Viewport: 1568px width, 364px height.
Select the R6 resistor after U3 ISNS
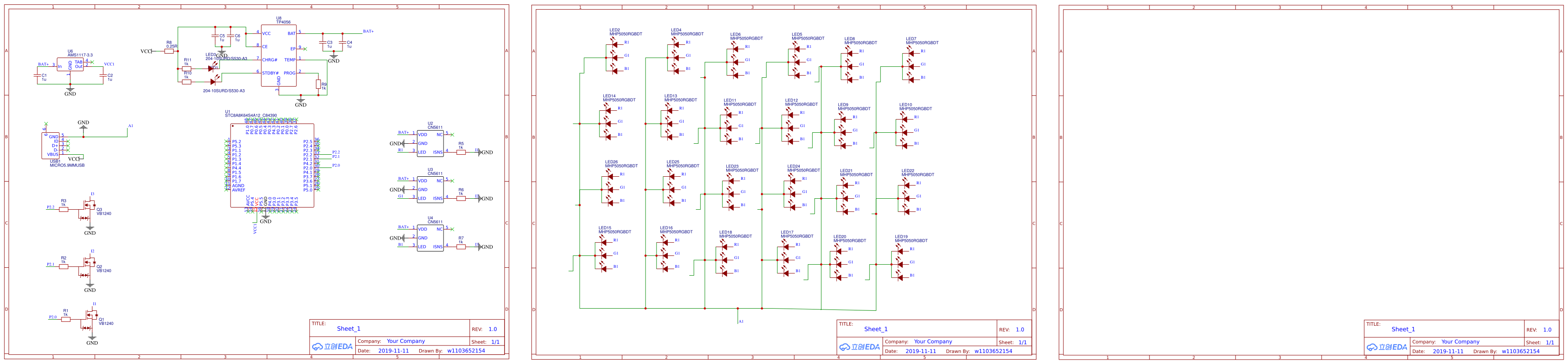[461, 198]
